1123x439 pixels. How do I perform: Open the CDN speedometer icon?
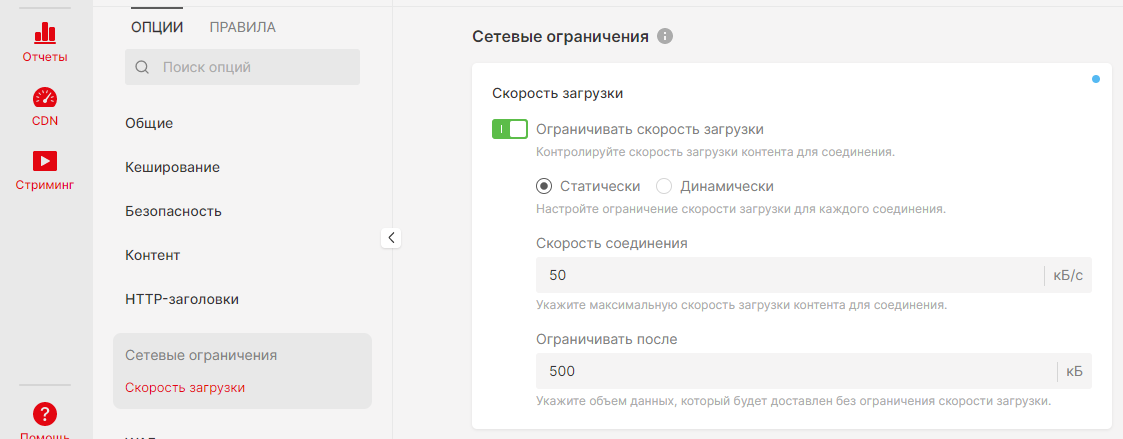coord(45,98)
